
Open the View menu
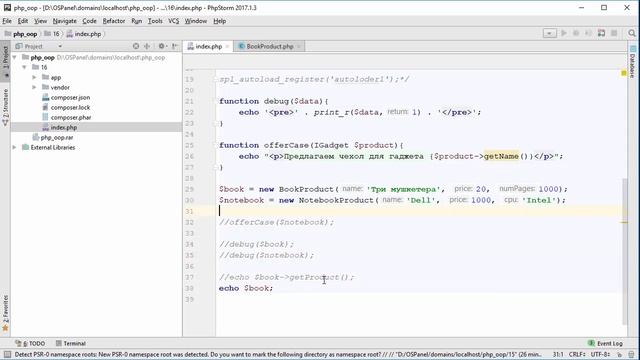click(40, 21)
